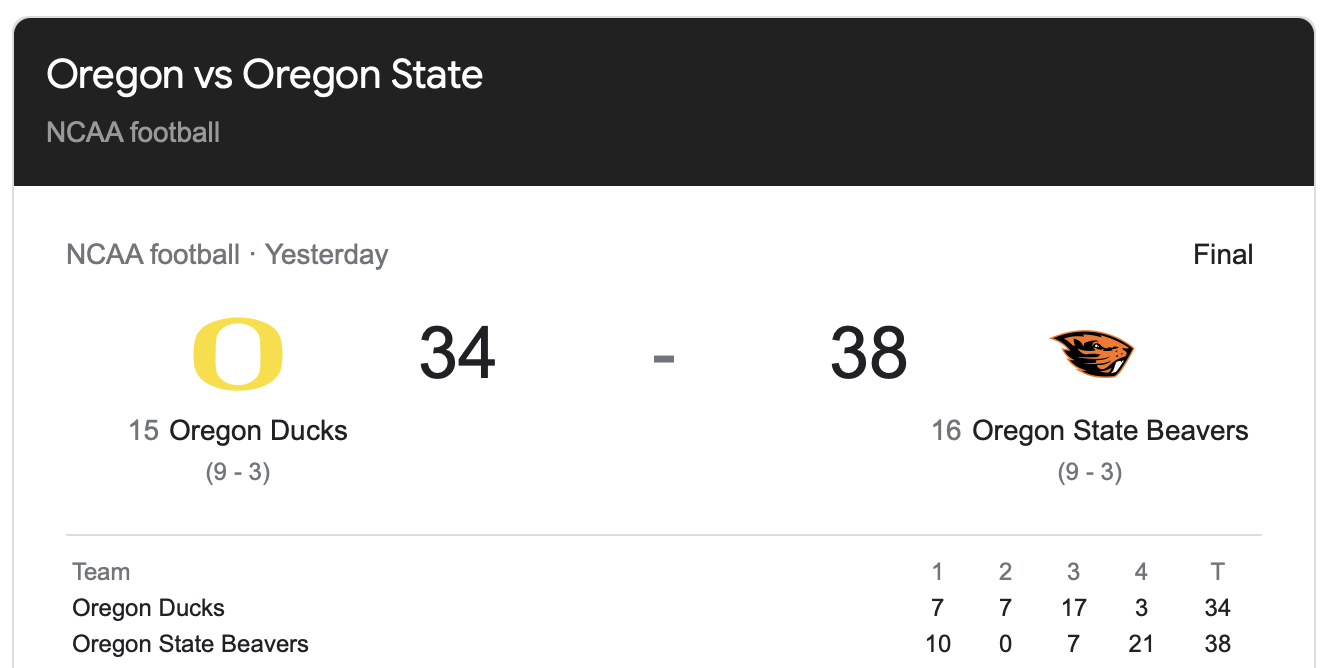Click the T total column header
The image size is (1326, 668).
pos(1217,572)
